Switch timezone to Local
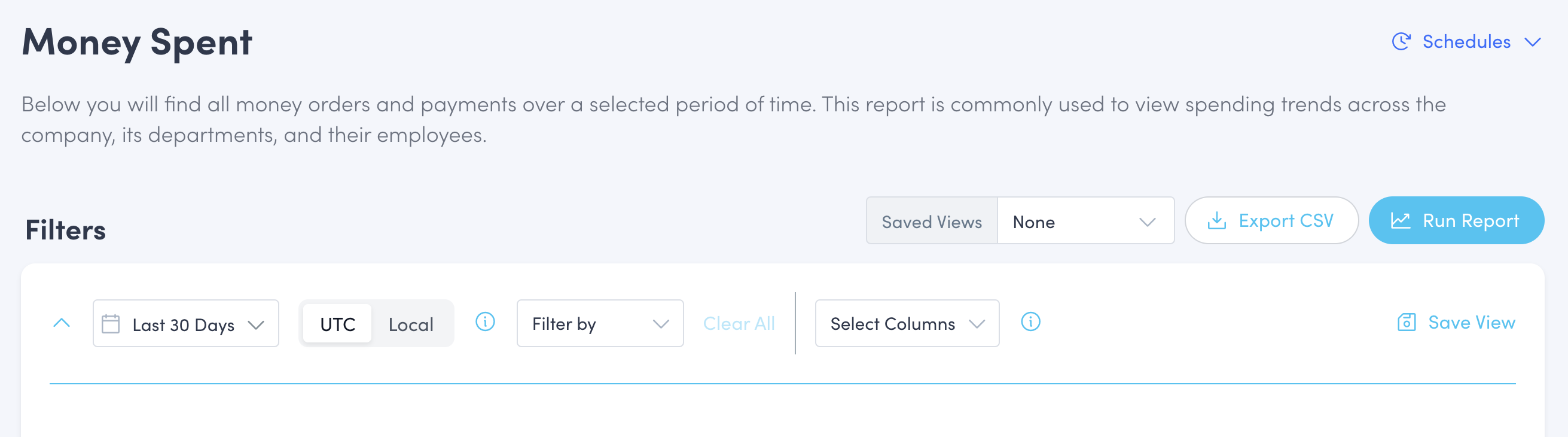The image size is (1568, 437). click(x=411, y=324)
